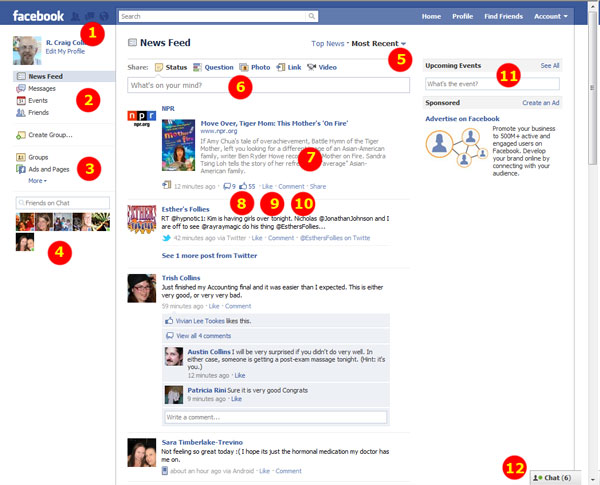Image resolution: width=600 pixels, height=485 pixels.
Task: Open Advertise on Facebook link
Action: click(x=462, y=119)
